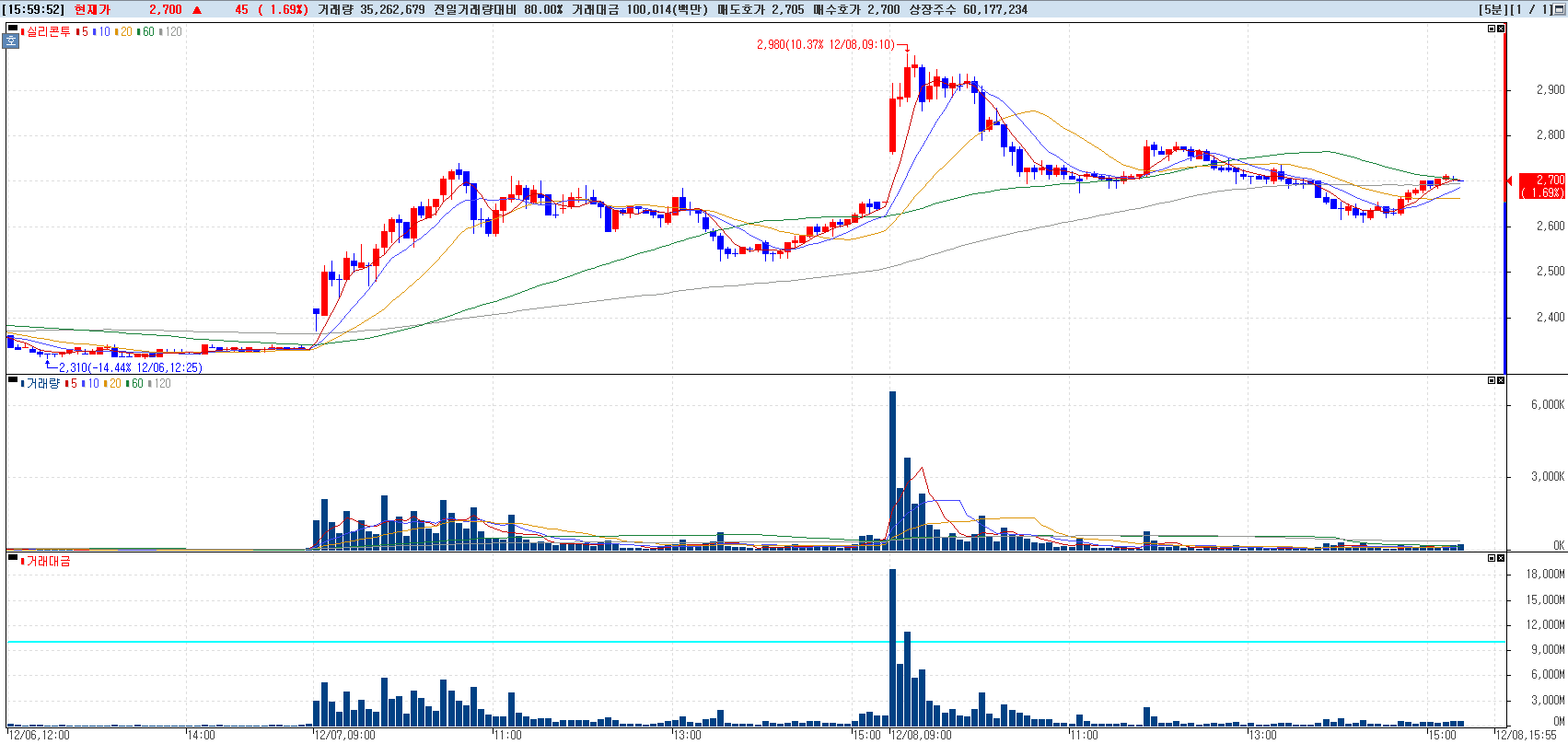Click the 12/06,12:00 time axis label
This screenshot has height=744, width=1568.
pos(39,735)
